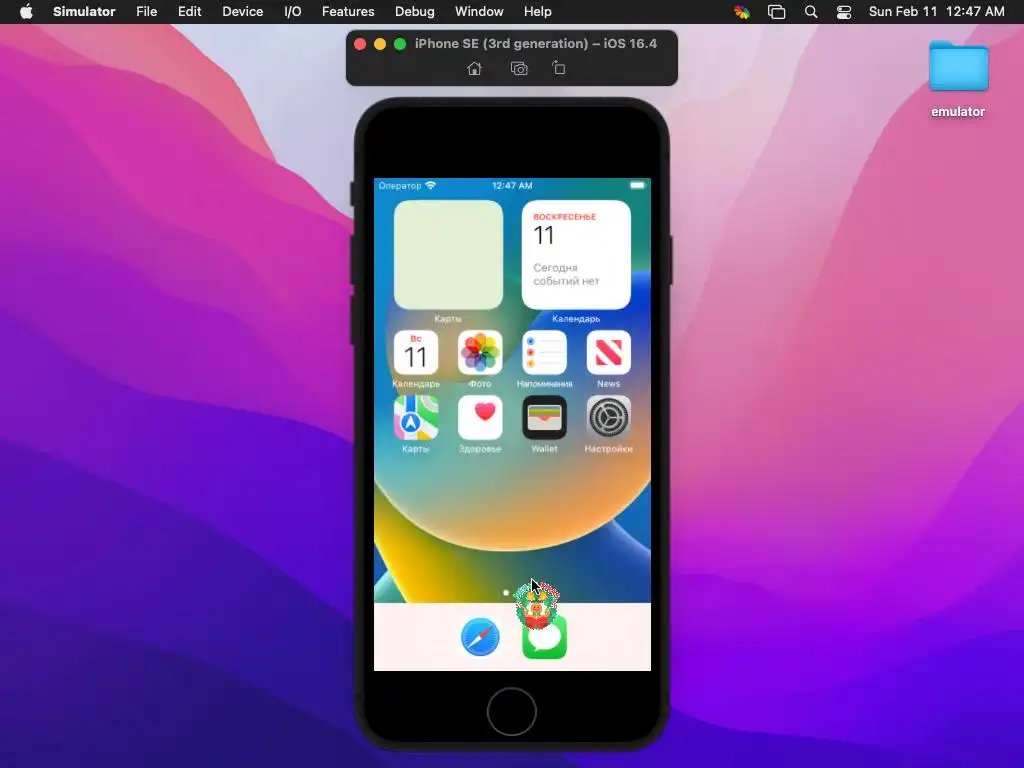
Task: Open the Simulator menu
Action: (84, 12)
